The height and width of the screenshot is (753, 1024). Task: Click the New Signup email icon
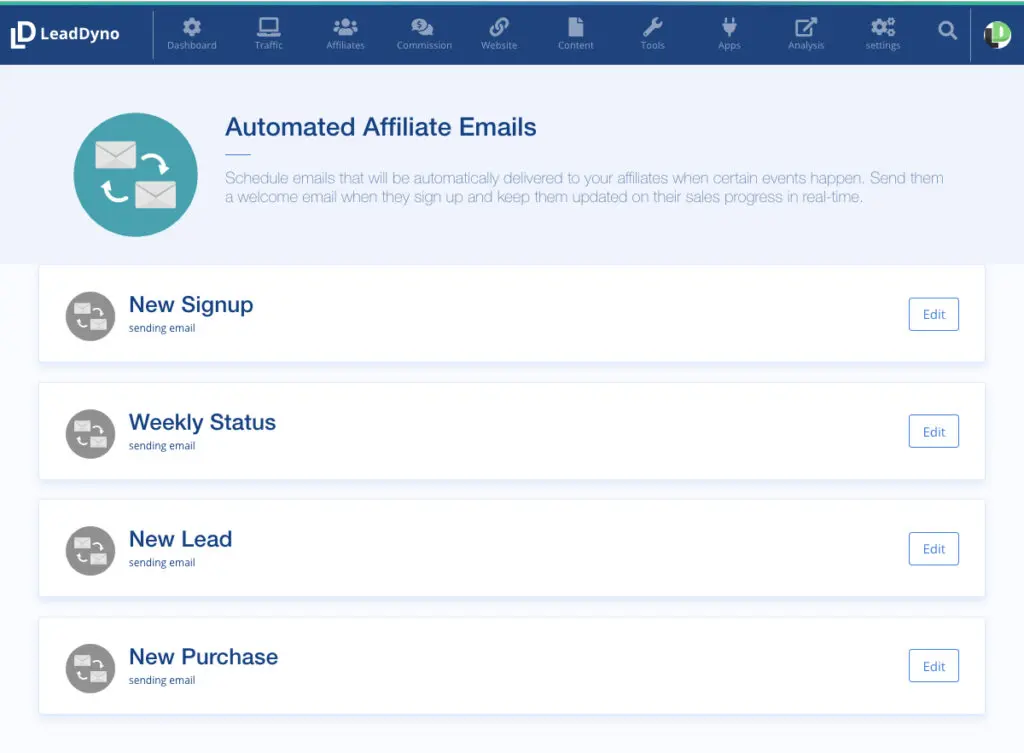pyautogui.click(x=90, y=316)
